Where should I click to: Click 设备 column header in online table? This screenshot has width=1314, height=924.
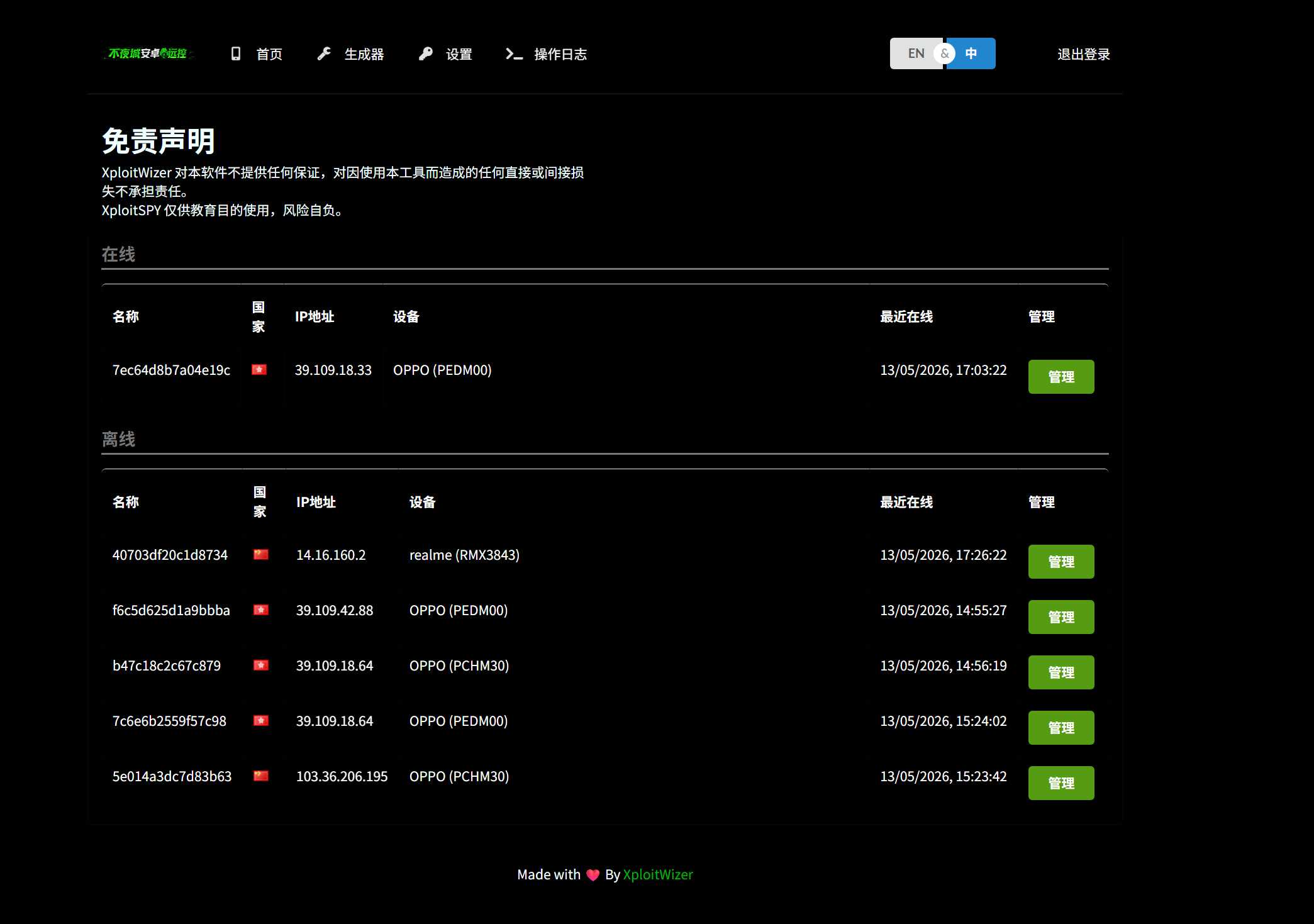pyautogui.click(x=406, y=316)
